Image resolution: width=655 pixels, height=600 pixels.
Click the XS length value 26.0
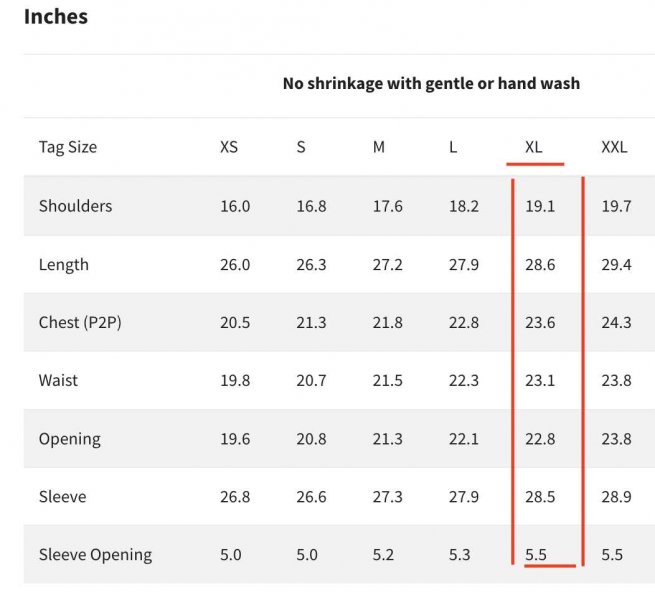(x=235, y=264)
